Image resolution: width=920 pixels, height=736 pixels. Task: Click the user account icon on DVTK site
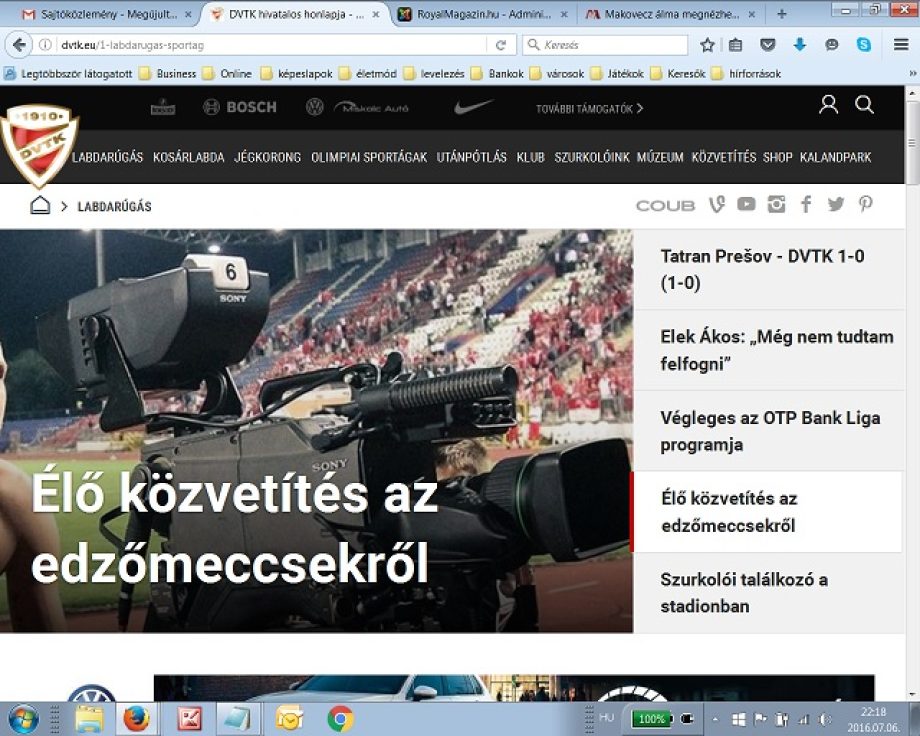(828, 105)
